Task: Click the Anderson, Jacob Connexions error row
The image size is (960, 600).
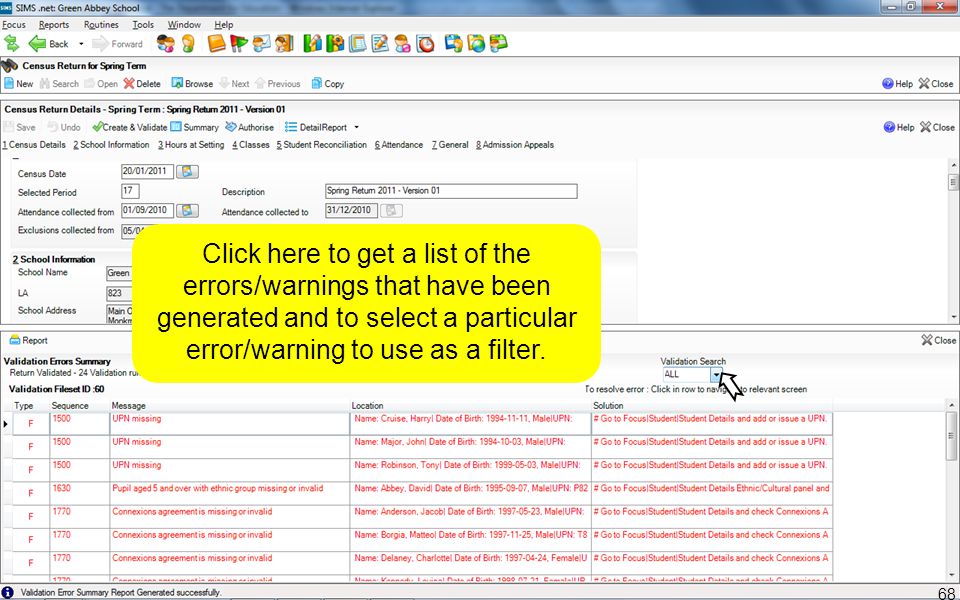Action: (422, 517)
